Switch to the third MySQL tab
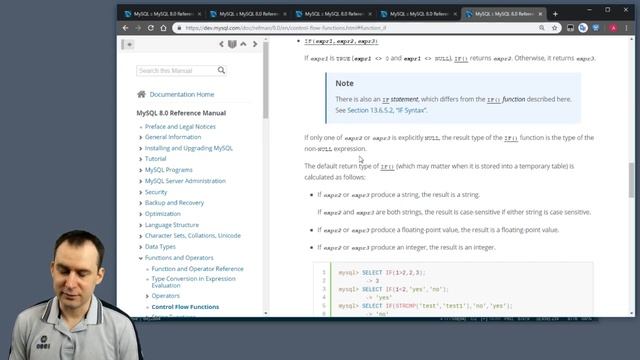The height and width of the screenshot is (360, 640). 333,14
